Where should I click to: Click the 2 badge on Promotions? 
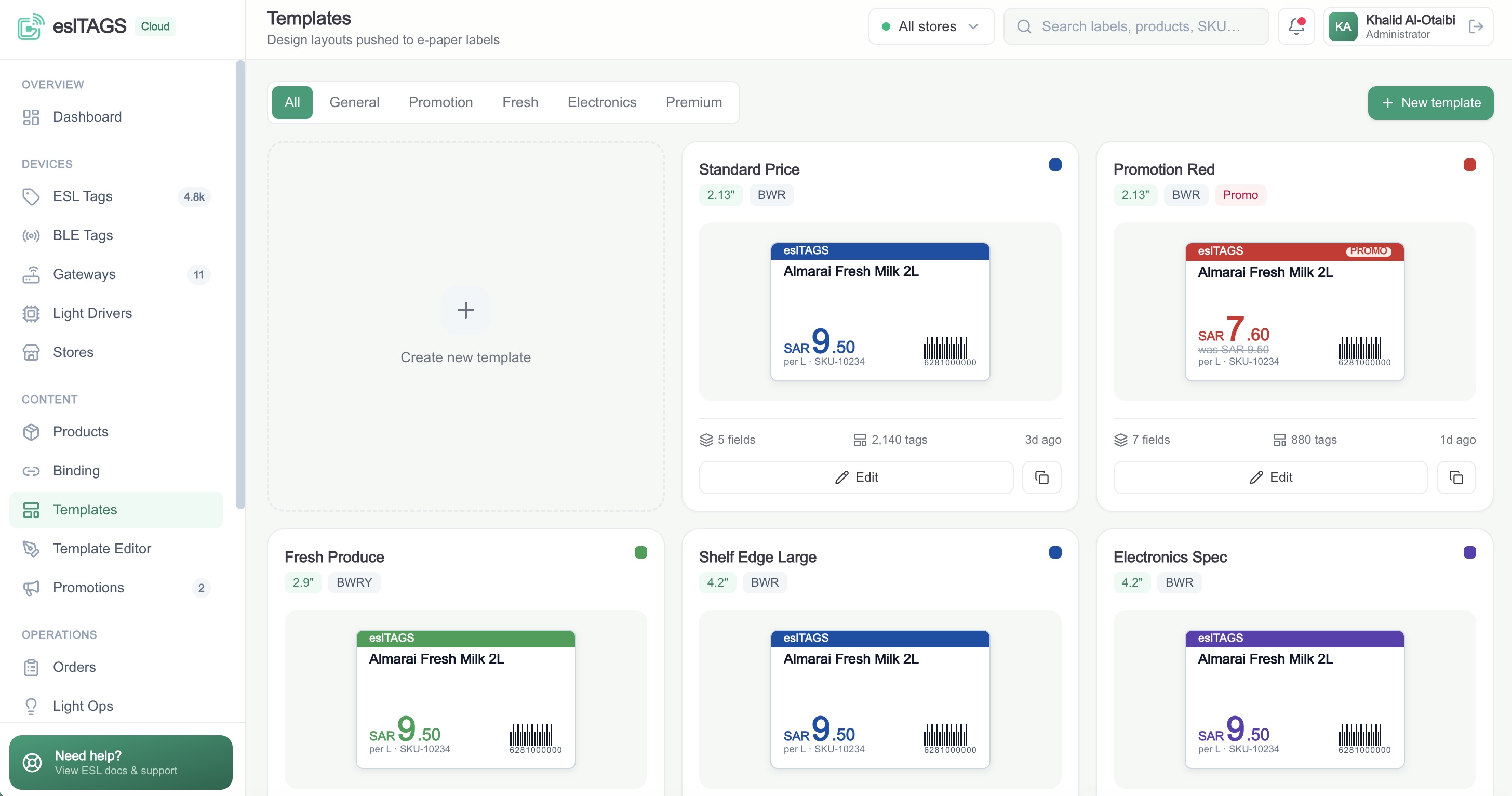(202, 588)
